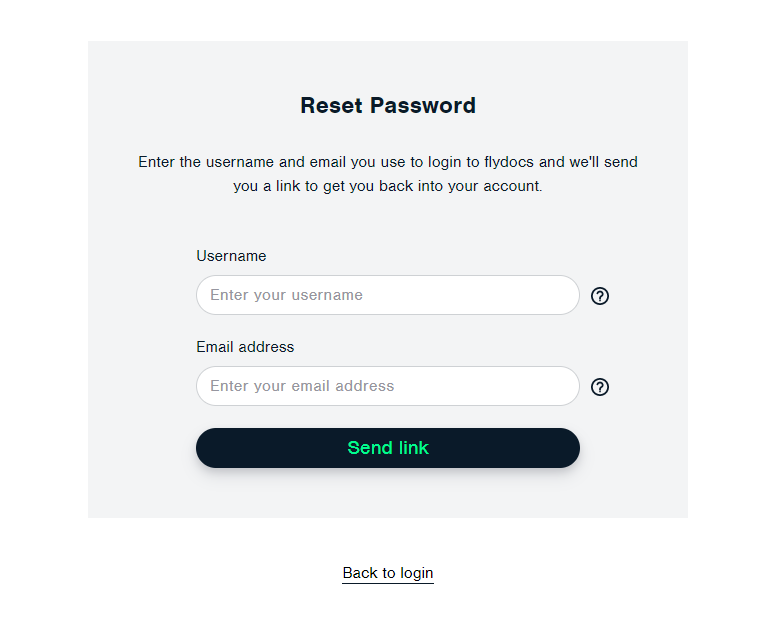Click the help icon beside Email address field
Screen dimensions: 772x618
tap(600, 387)
